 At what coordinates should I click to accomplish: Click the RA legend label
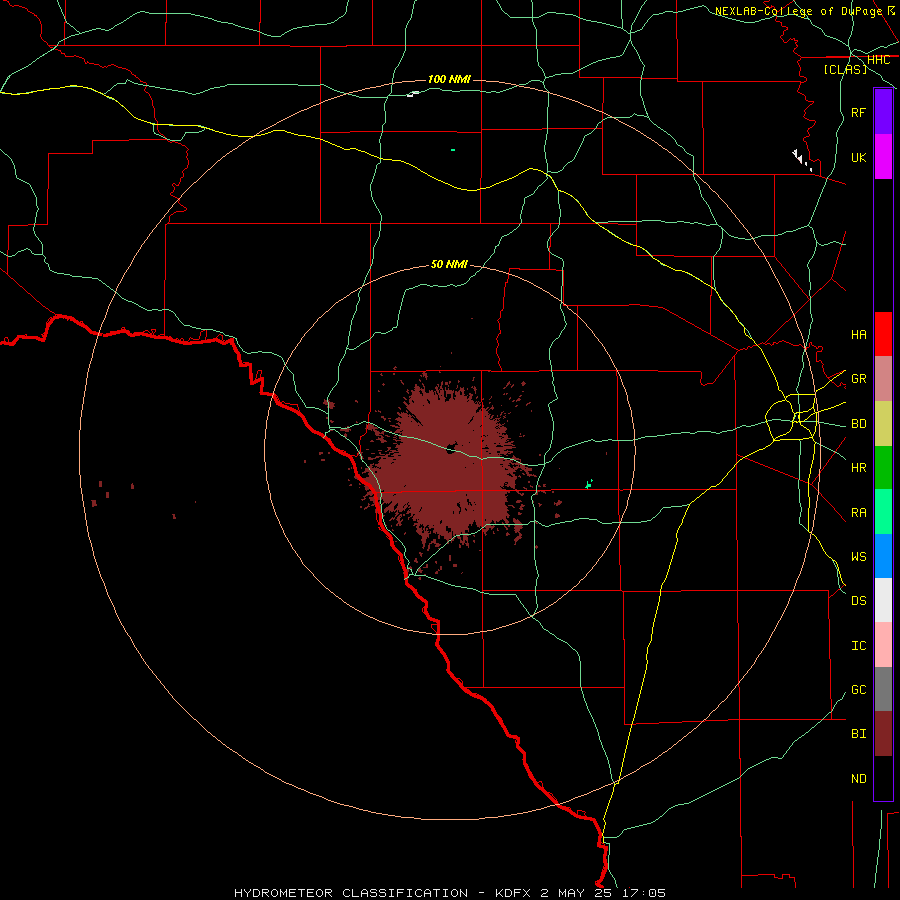pyautogui.click(x=858, y=513)
